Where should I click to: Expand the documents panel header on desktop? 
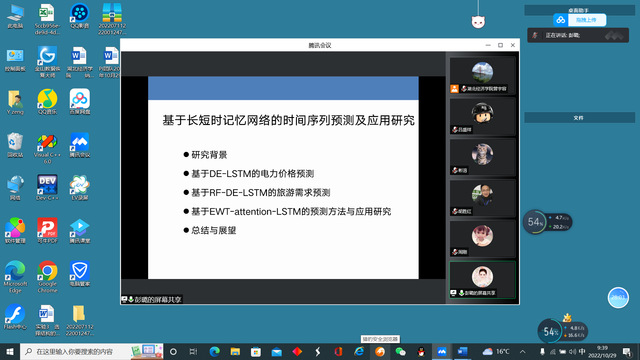(x=579, y=118)
